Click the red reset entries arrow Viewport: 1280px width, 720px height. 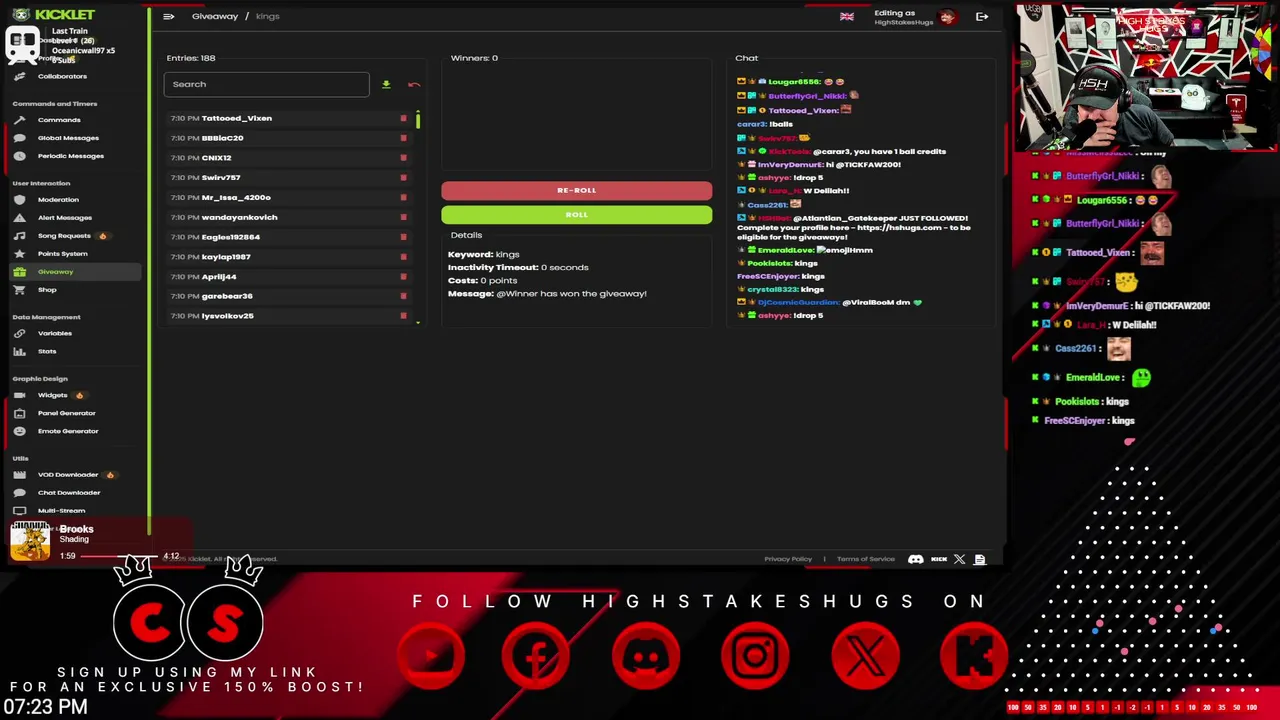414,85
